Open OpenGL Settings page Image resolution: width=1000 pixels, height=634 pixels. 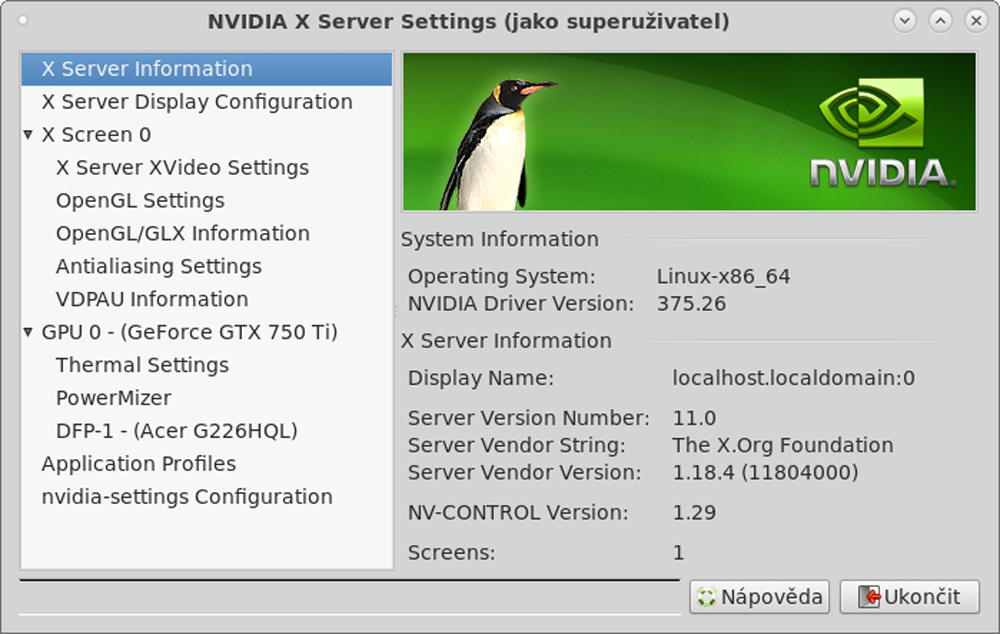click(207, 201)
